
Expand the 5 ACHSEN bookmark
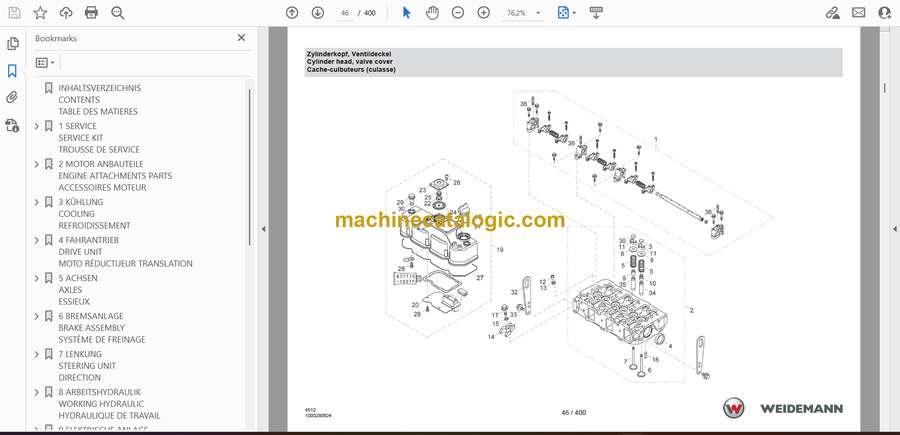[x=37, y=278]
